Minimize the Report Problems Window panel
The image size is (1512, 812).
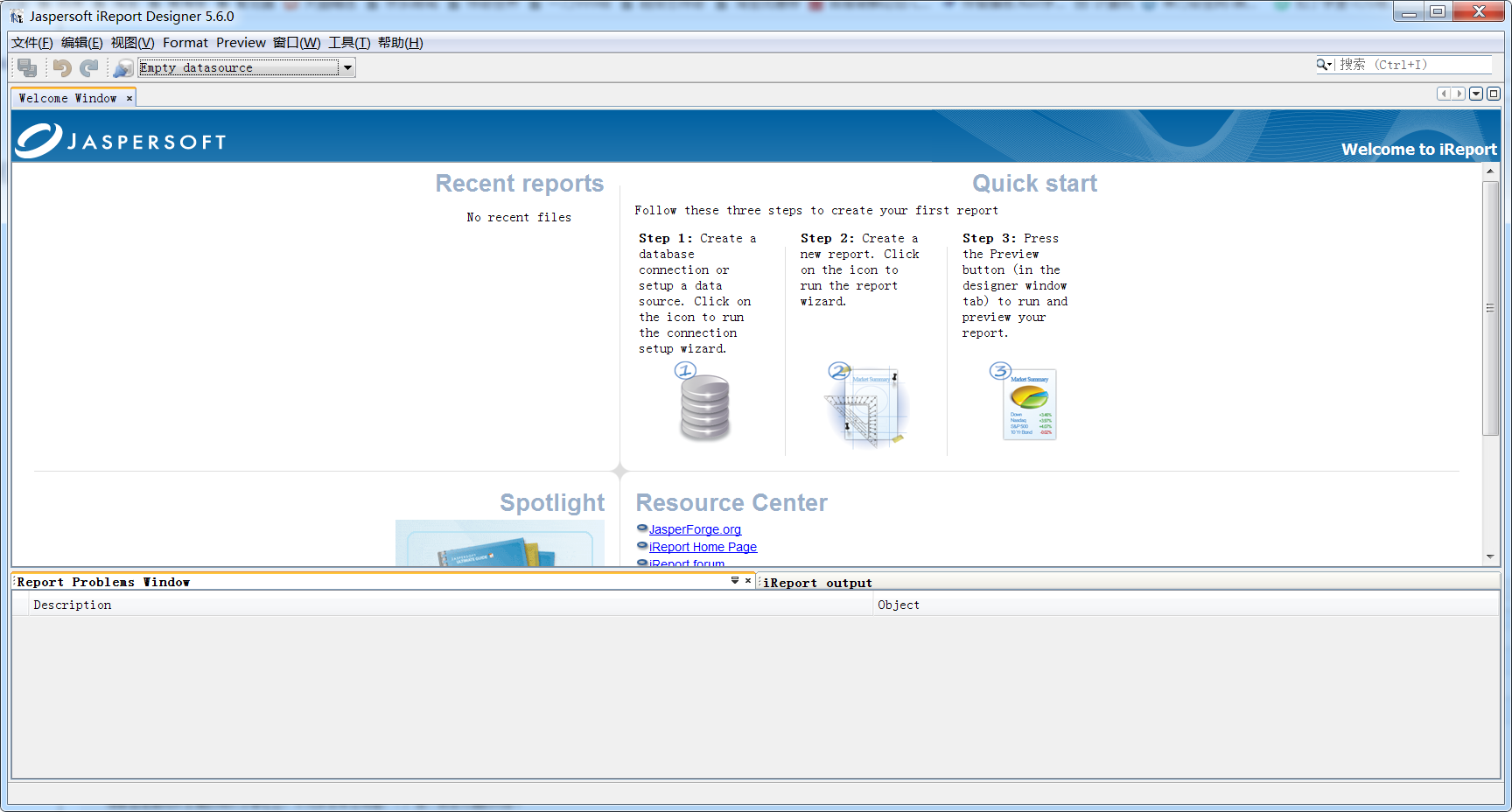point(735,580)
